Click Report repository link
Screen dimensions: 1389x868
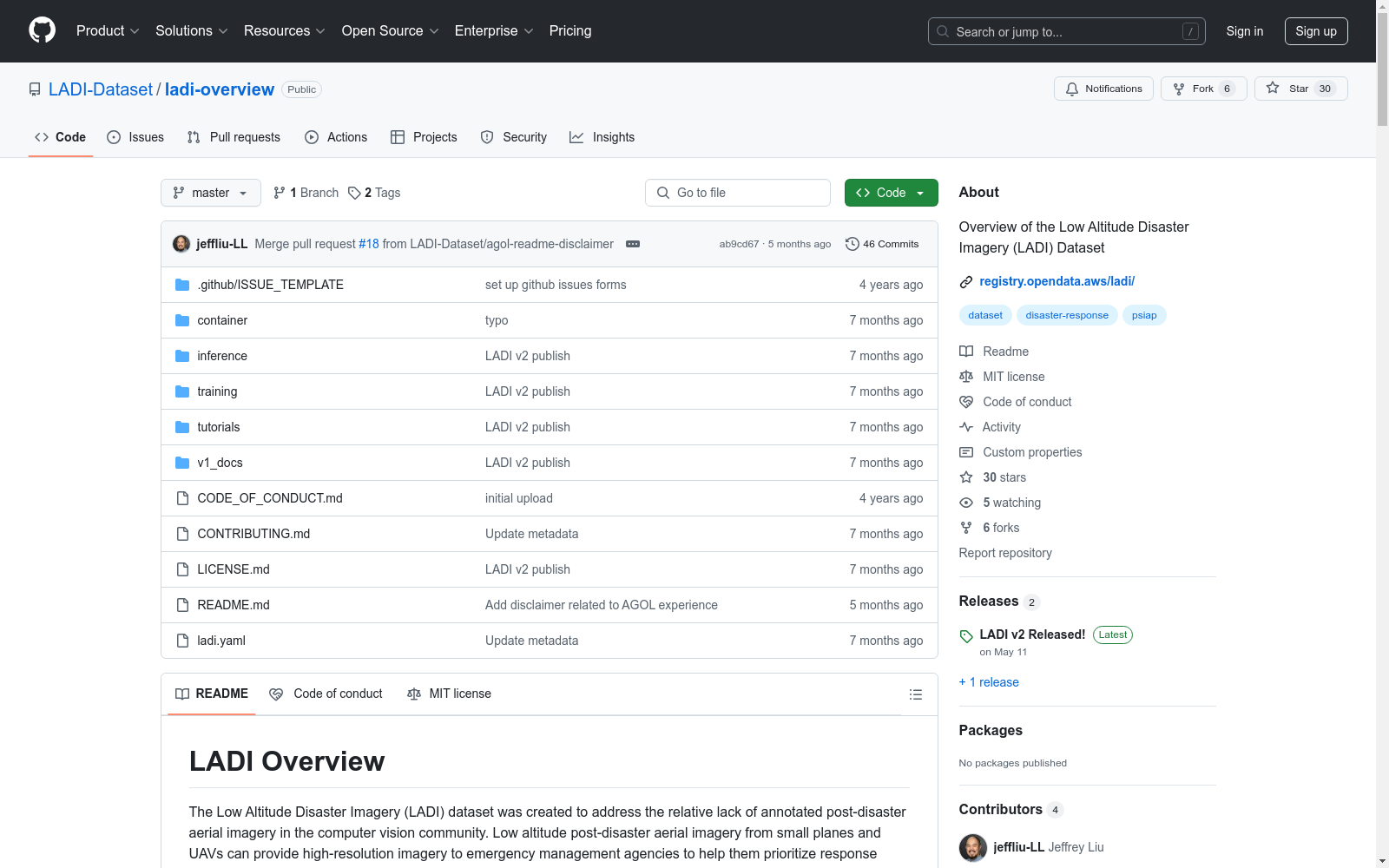[x=1005, y=553]
